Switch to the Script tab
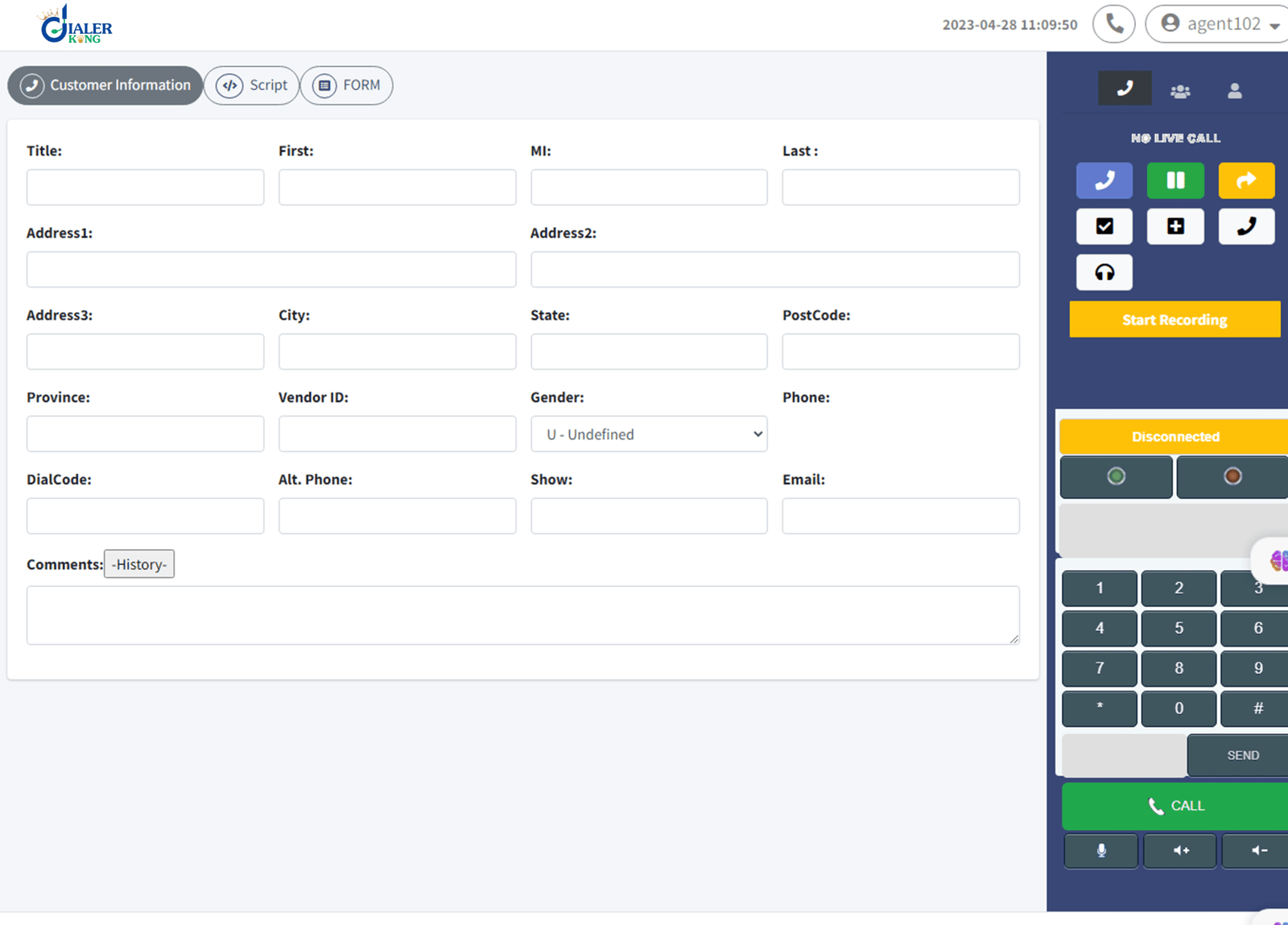The height and width of the screenshot is (925, 1288). coord(251,85)
